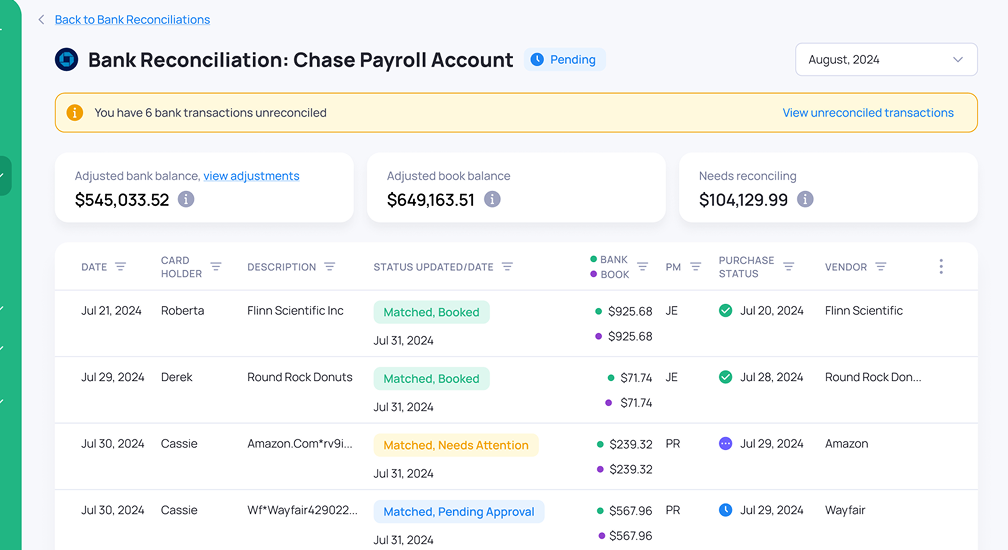This screenshot has width=1008, height=550.
Task: Click the Chase bank logo icon
Action: coord(66,60)
